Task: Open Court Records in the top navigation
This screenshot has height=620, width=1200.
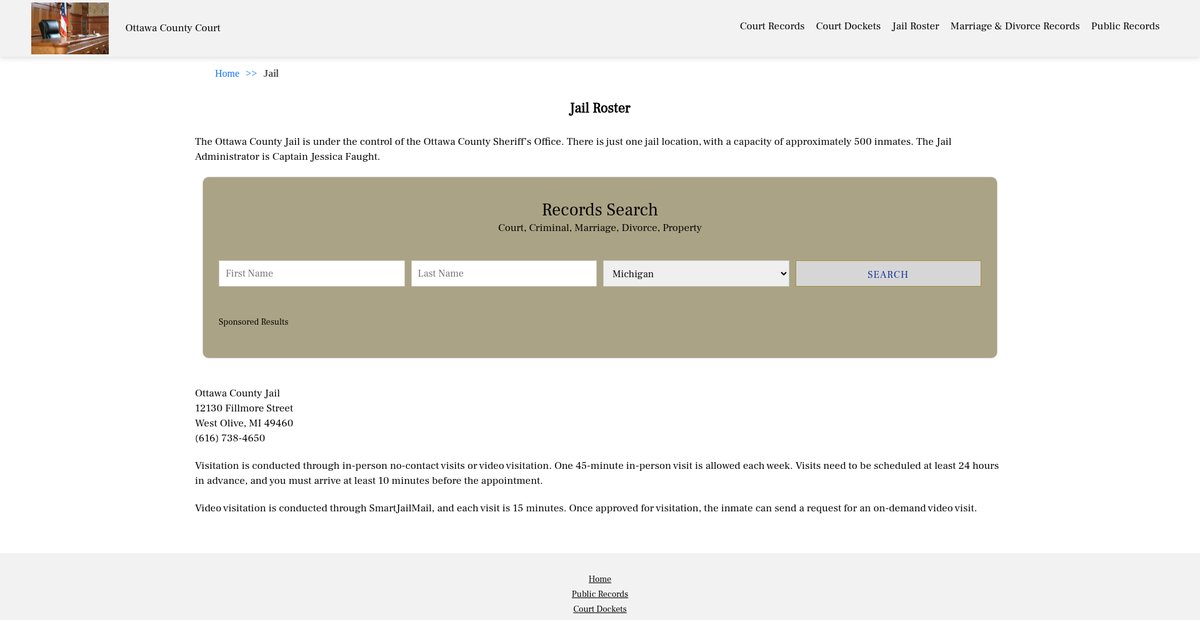Action: pos(772,26)
